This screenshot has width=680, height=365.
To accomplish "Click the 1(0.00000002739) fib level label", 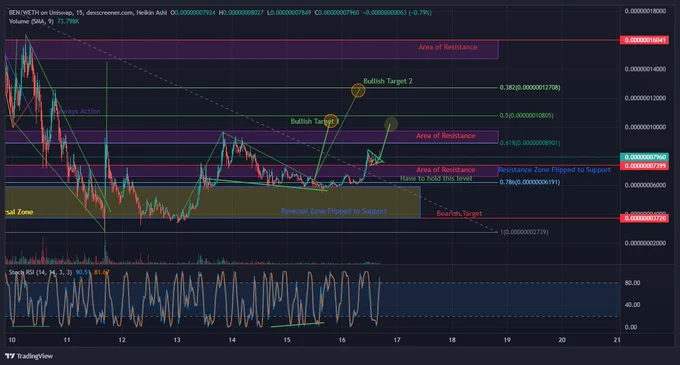I will click(524, 232).
